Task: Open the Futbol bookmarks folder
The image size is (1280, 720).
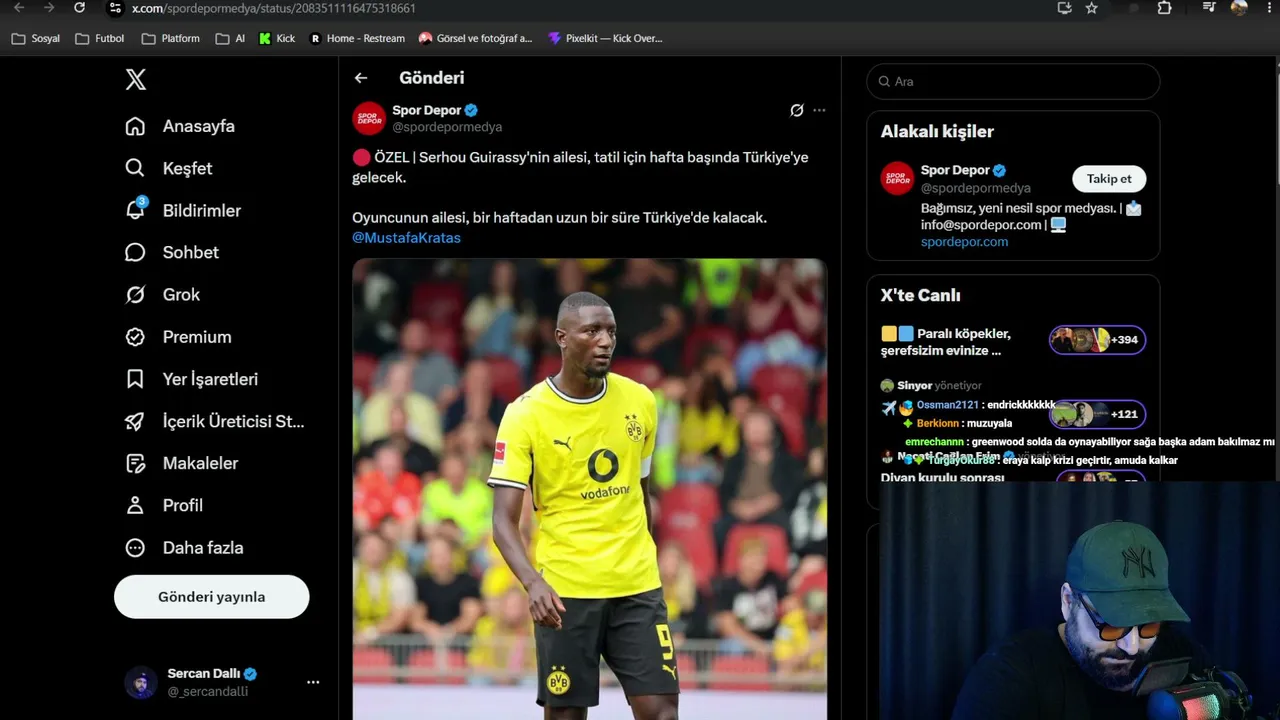Action: [100, 38]
